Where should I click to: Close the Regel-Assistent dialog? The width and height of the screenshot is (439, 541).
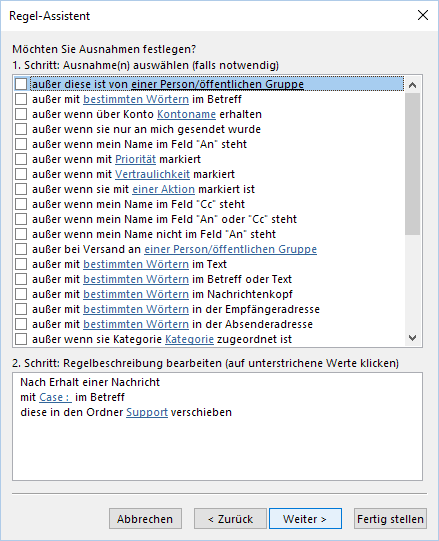pos(423,16)
